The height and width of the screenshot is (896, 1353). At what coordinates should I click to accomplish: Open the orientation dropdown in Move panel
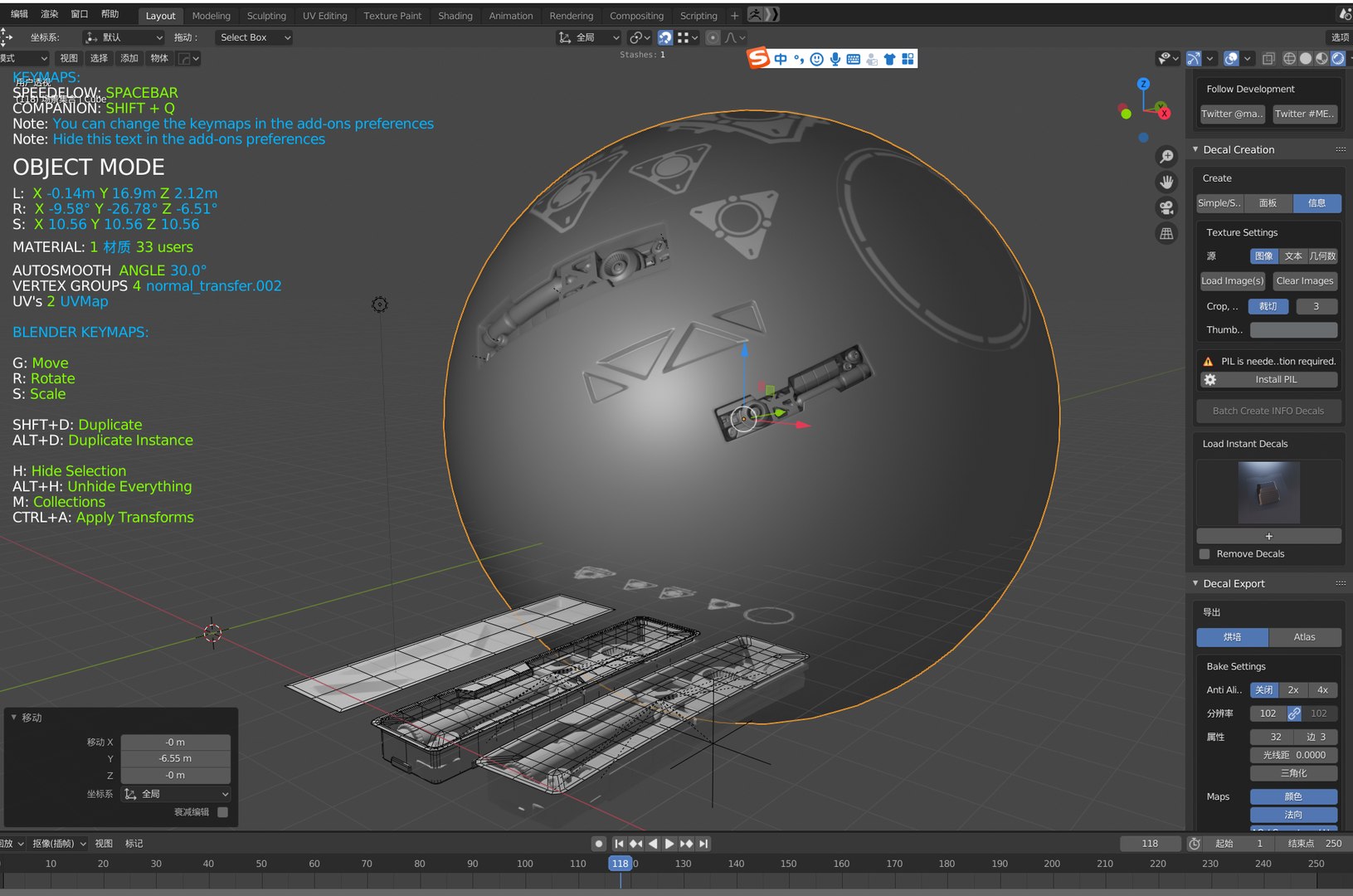pyautogui.click(x=176, y=794)
